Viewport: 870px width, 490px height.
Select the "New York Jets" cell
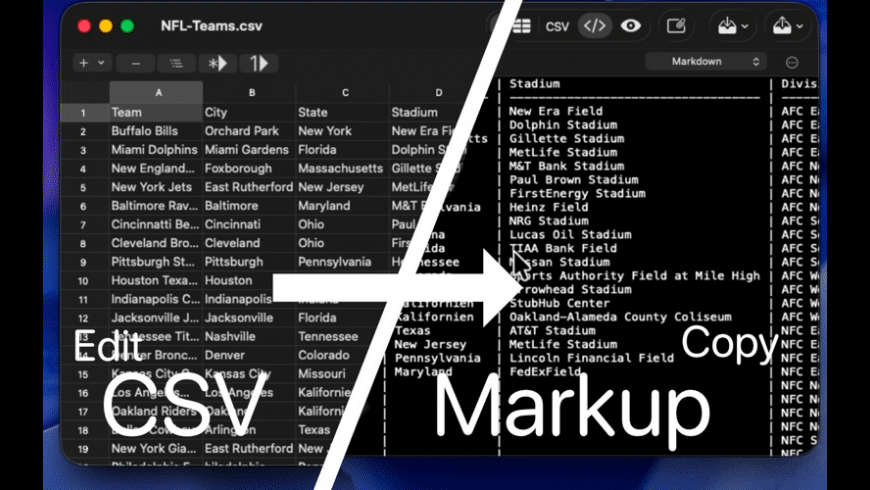tap(156, 188)
